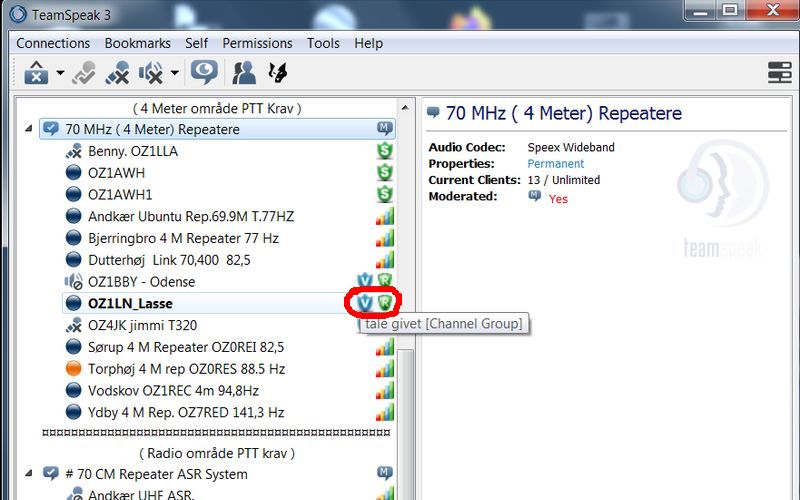The height and width of the screenshot is (500, 800).
Task: Open the dropdown arrow beside speaker mute
Action: point(174,73)
